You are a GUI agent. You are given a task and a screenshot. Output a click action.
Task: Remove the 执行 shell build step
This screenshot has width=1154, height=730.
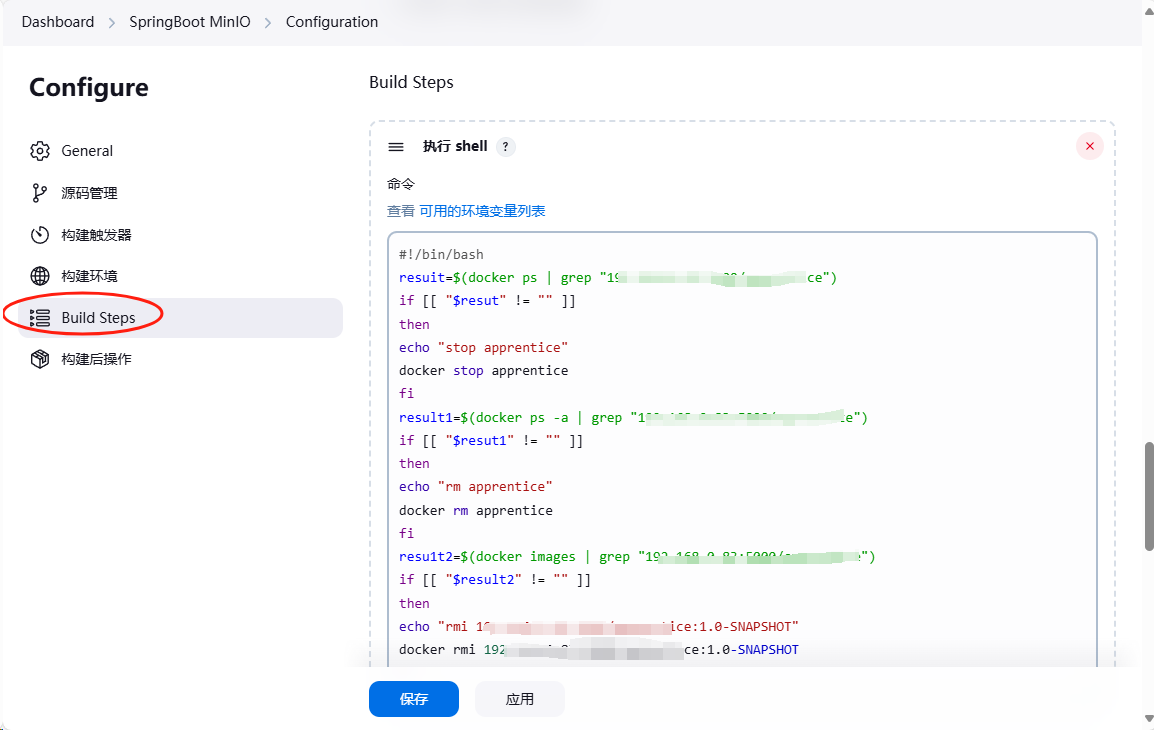[1089, 146]
